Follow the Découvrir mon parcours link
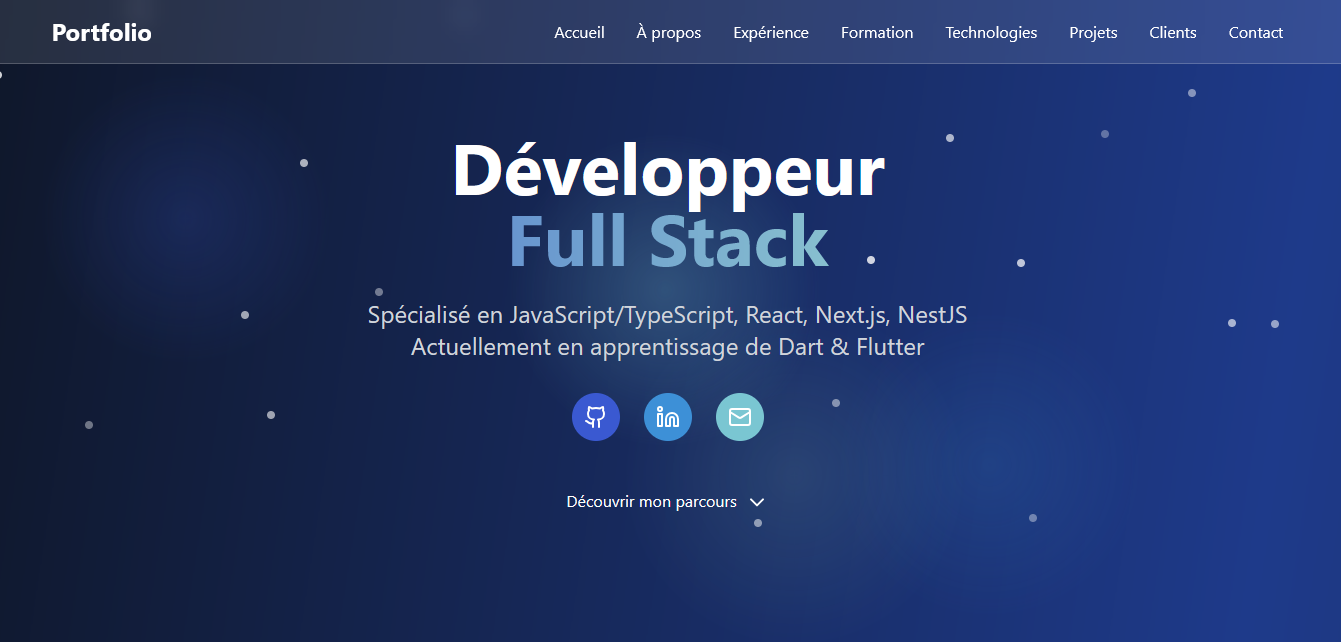The height and width of the screenshot is (642, 1341). pos(650,502)
